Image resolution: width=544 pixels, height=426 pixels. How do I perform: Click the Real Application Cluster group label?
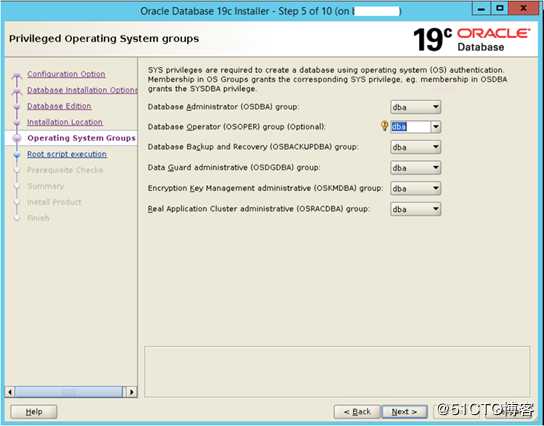click(x=258, y=209)
